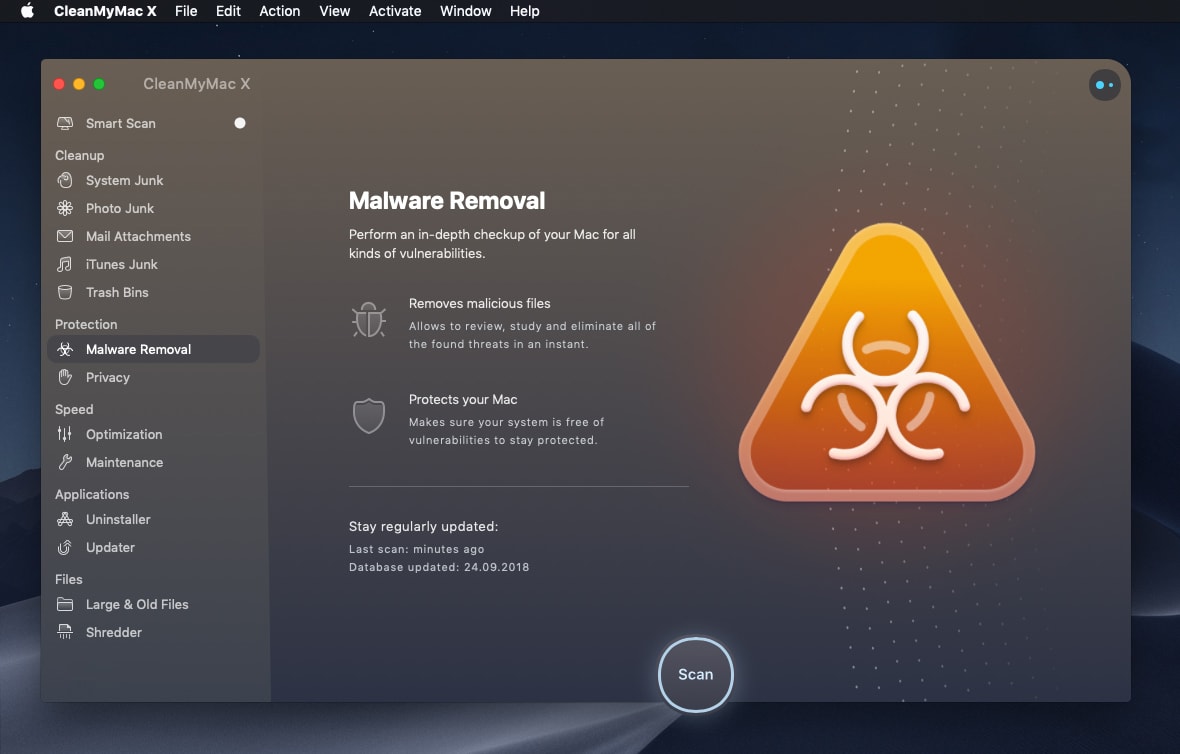Image resolution: width=1180 pixels, height=754 pixels.
Task: Open the View menu
Action: 334,11
